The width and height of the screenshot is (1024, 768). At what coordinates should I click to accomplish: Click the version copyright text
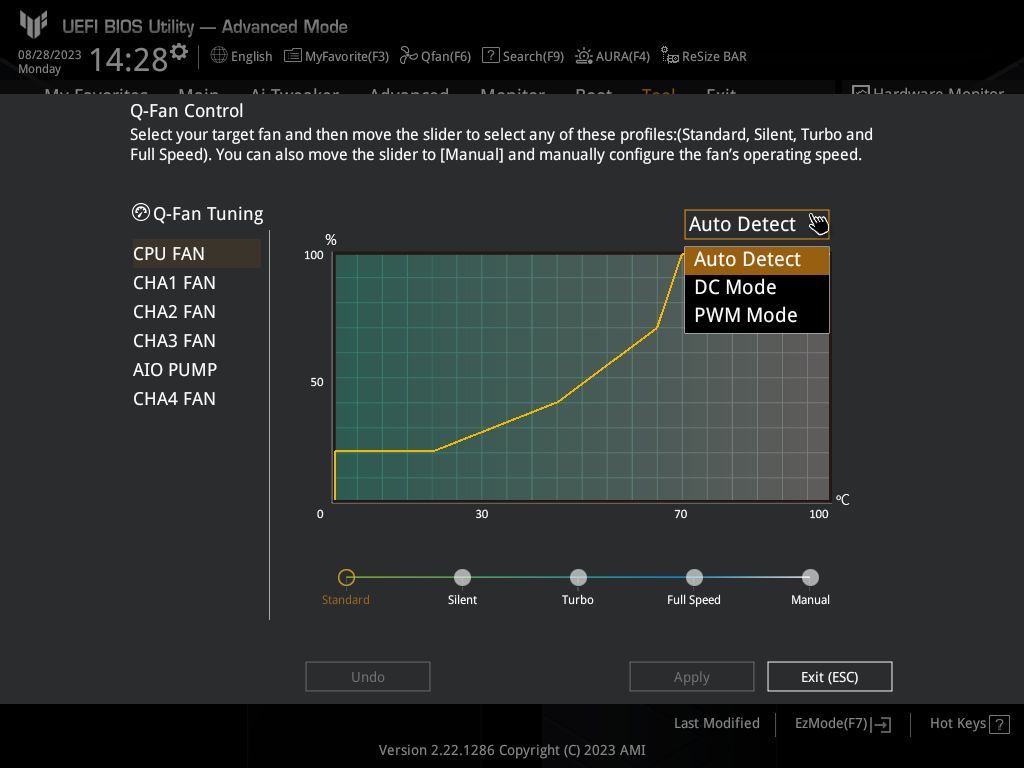(512, 750)
